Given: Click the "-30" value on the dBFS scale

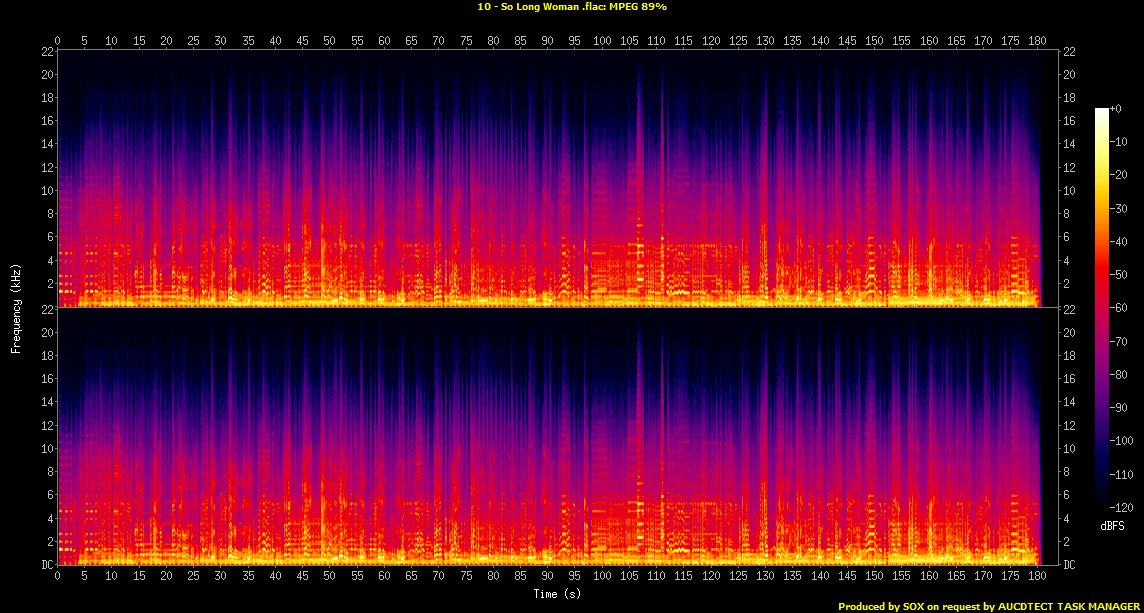Looking at the screenshot, I should (1118, 208).
